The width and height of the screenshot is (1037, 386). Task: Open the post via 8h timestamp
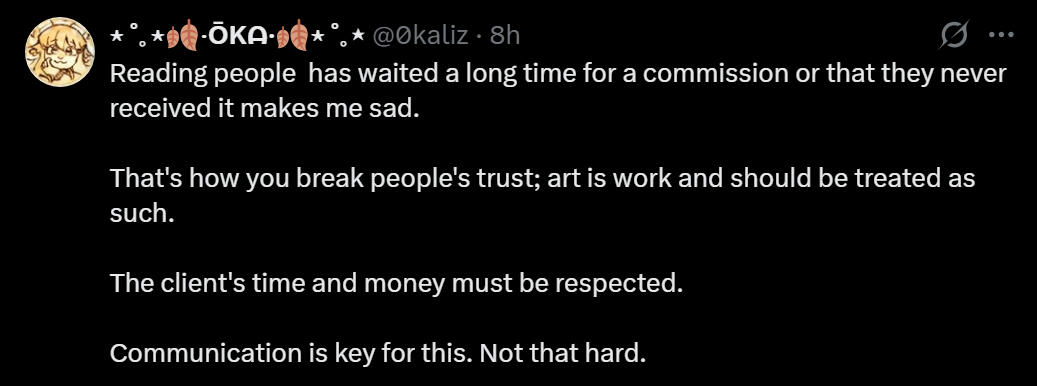coord(505,35)
